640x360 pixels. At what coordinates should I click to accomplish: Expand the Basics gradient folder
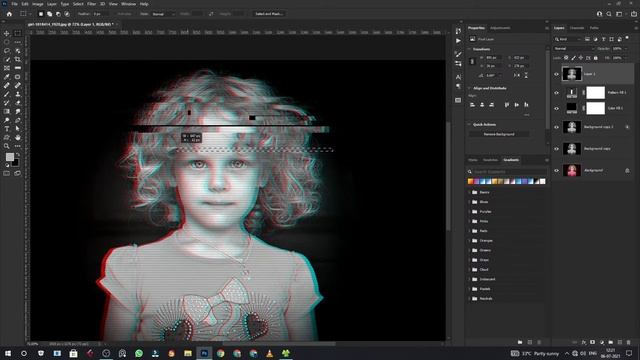coord(470,192)
